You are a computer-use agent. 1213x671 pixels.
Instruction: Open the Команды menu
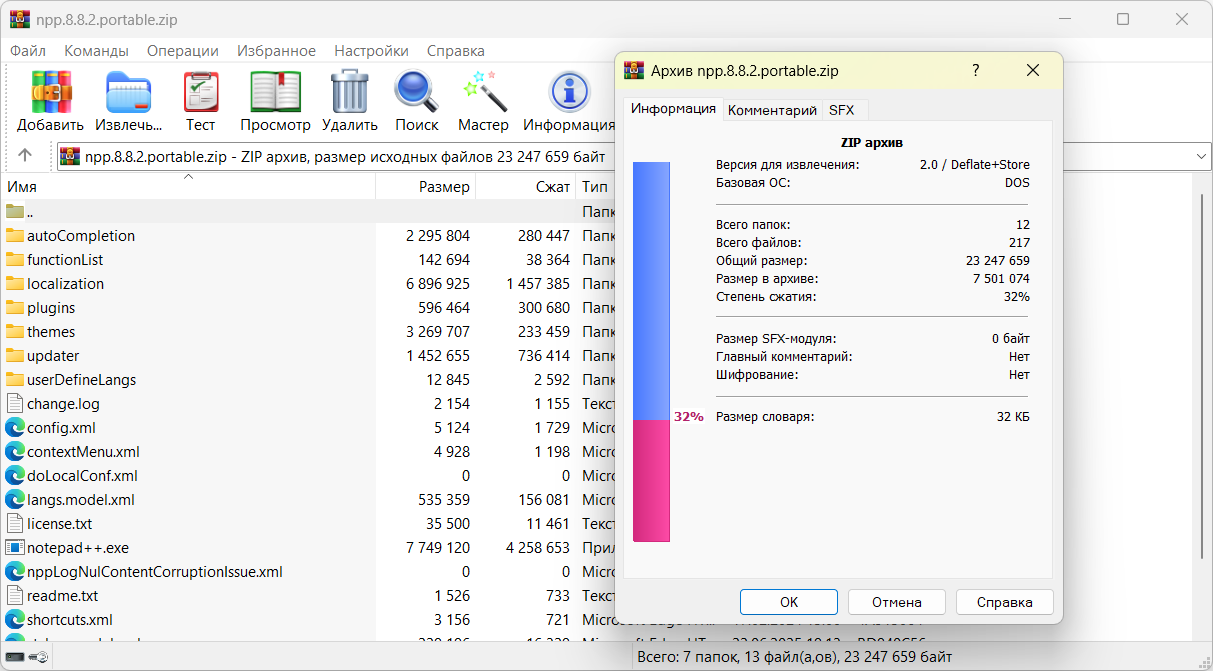(96, 51)
